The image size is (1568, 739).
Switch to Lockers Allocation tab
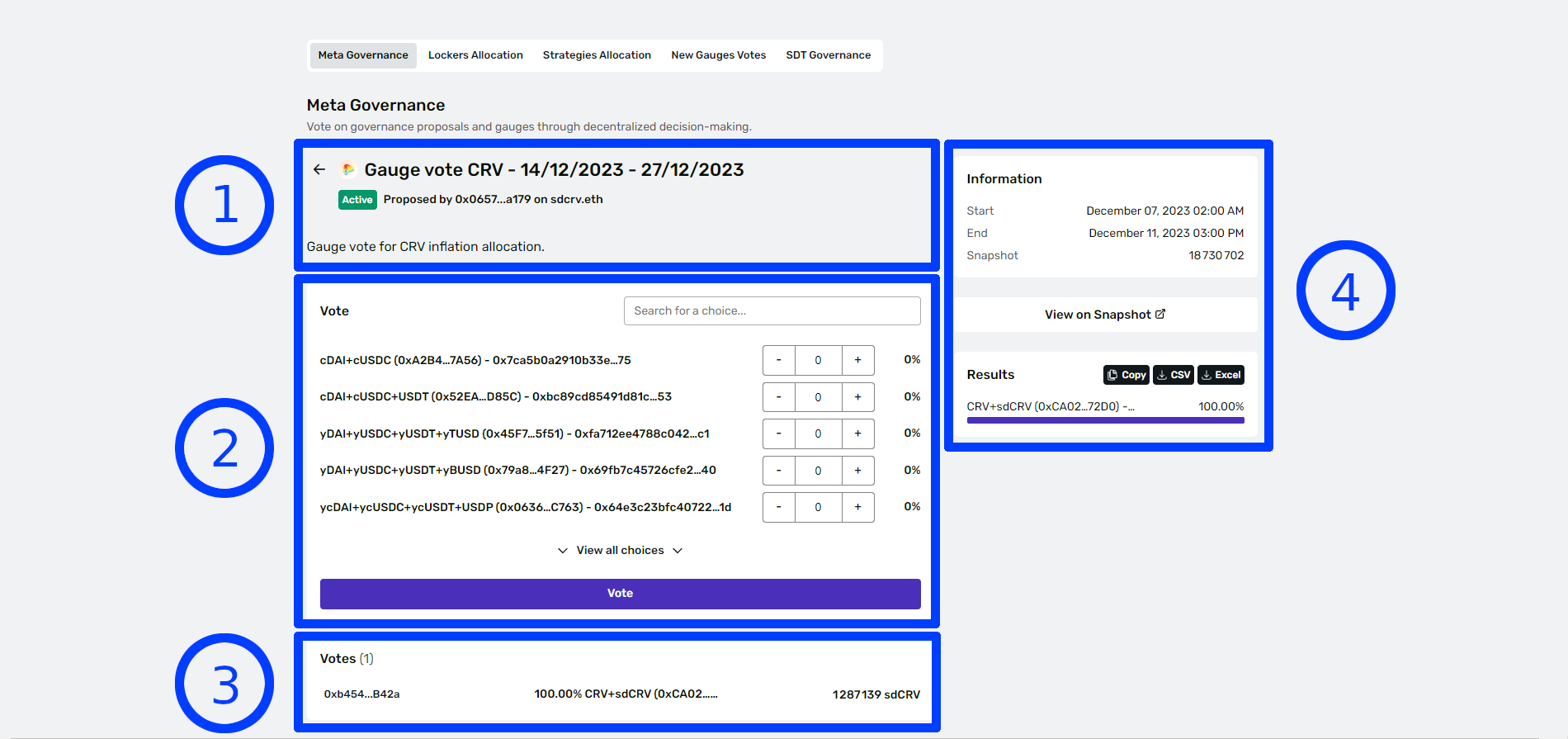[475, 55]
